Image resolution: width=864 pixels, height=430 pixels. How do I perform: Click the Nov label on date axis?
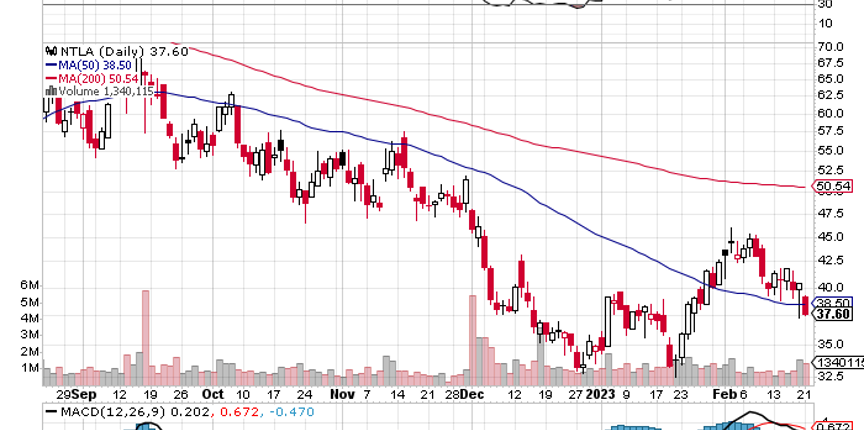pos(342,394)
